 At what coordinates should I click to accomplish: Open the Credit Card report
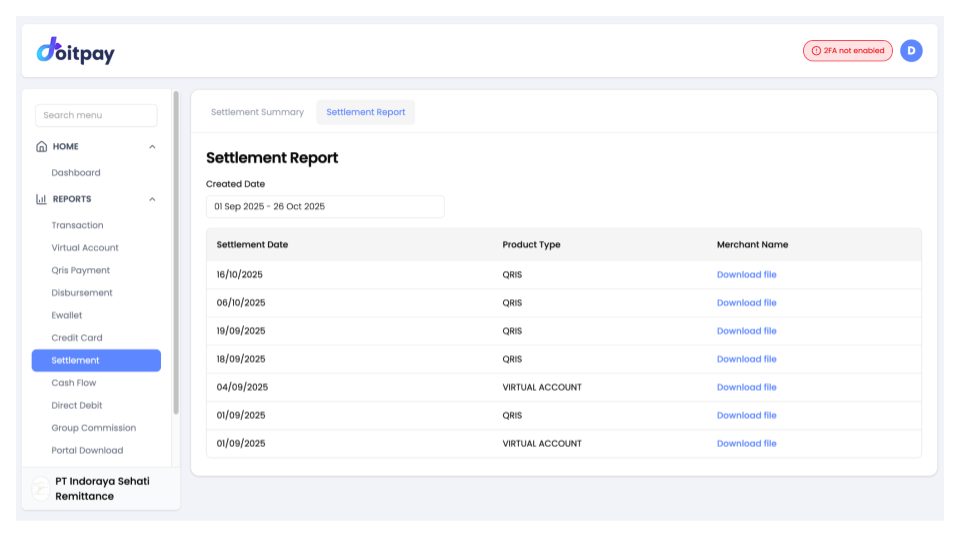point(77,338)
